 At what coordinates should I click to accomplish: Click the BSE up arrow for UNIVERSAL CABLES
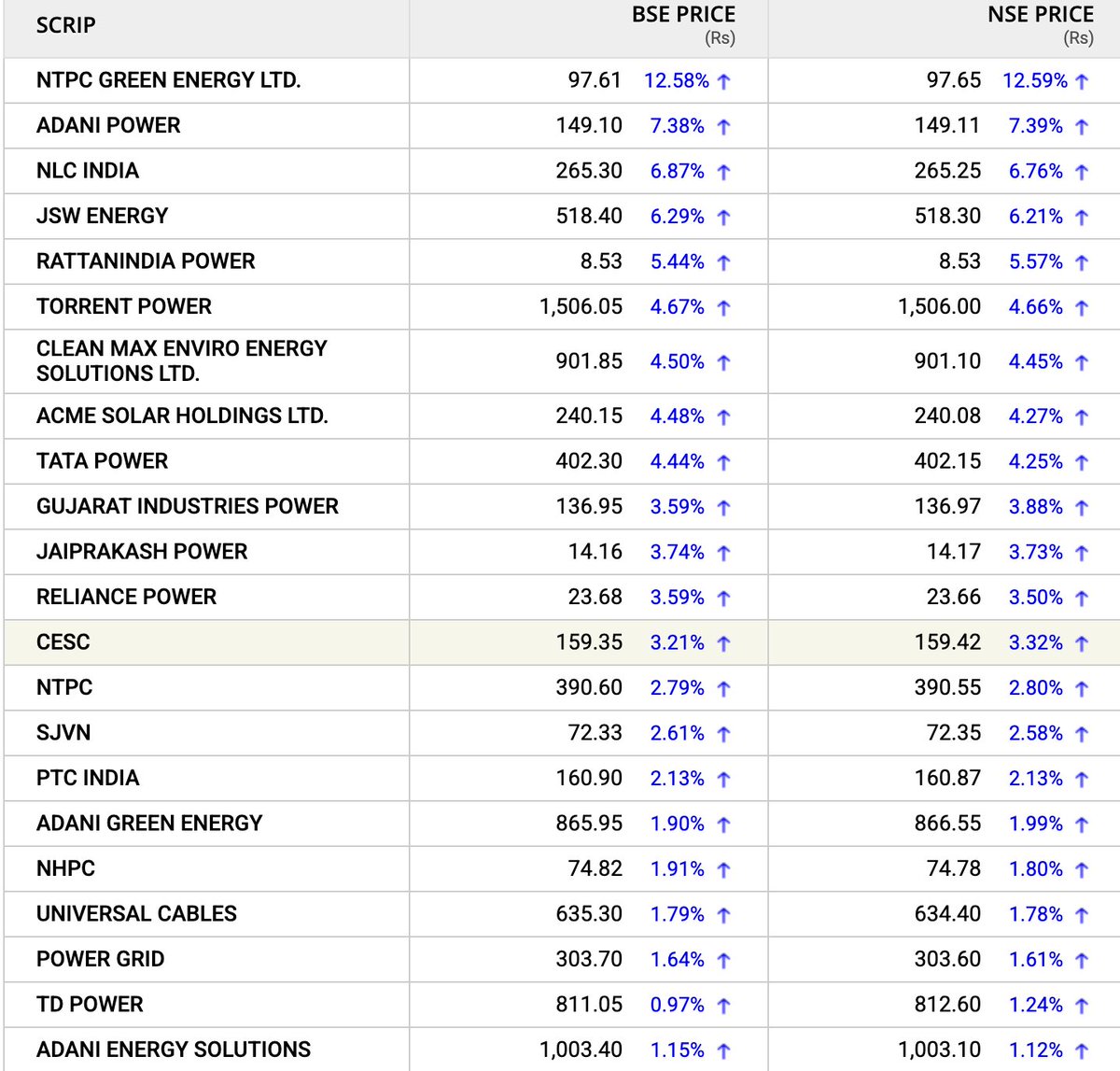tap(723, 915)
